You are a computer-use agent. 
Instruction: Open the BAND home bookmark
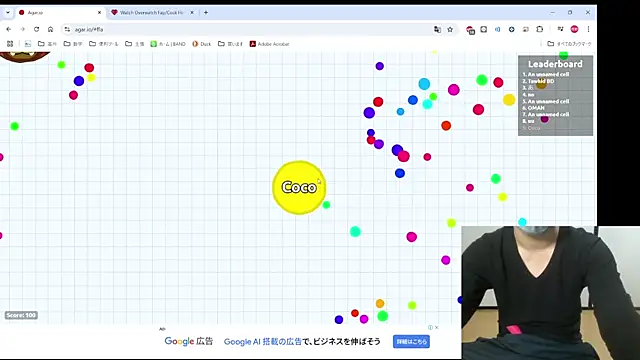(168, 44)
